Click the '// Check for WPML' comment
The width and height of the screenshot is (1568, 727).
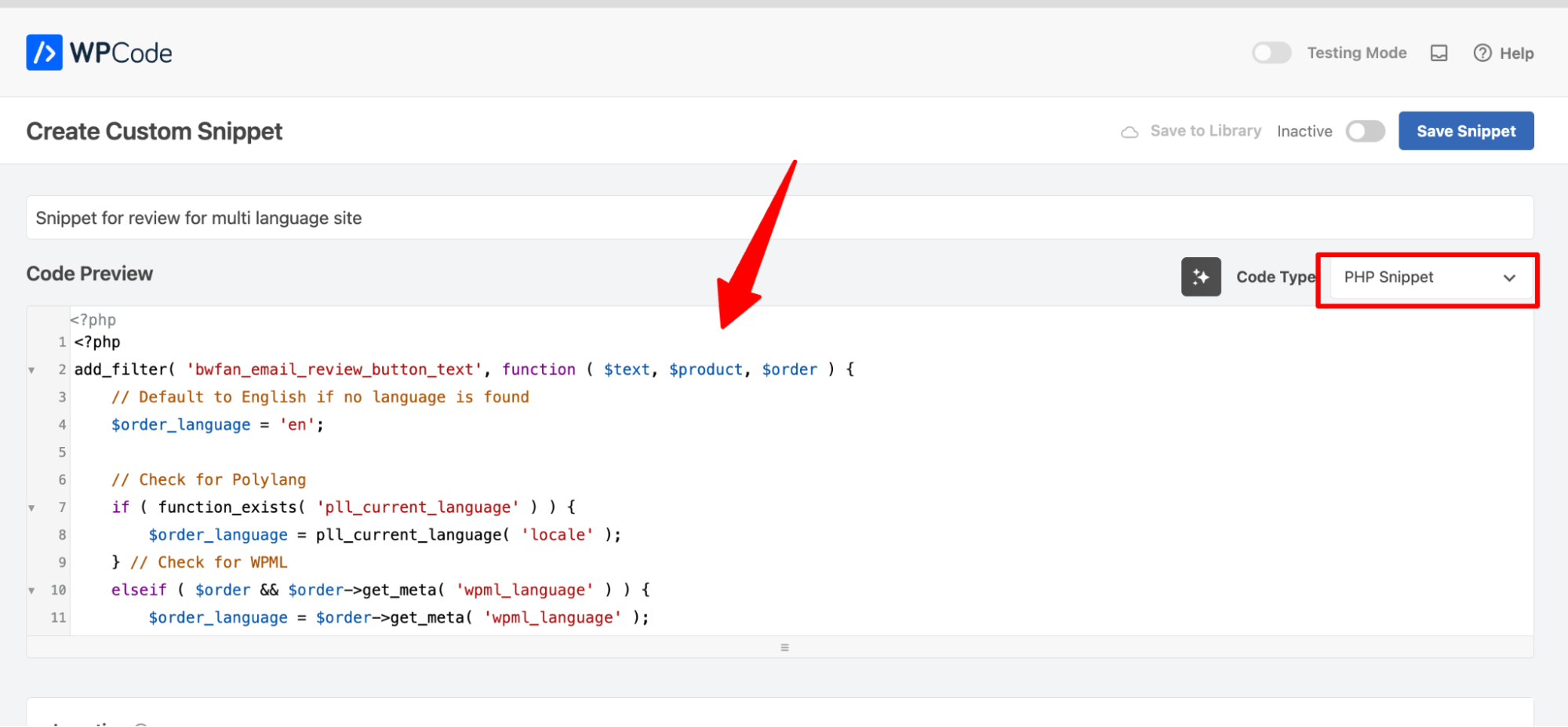click(209, 562)
